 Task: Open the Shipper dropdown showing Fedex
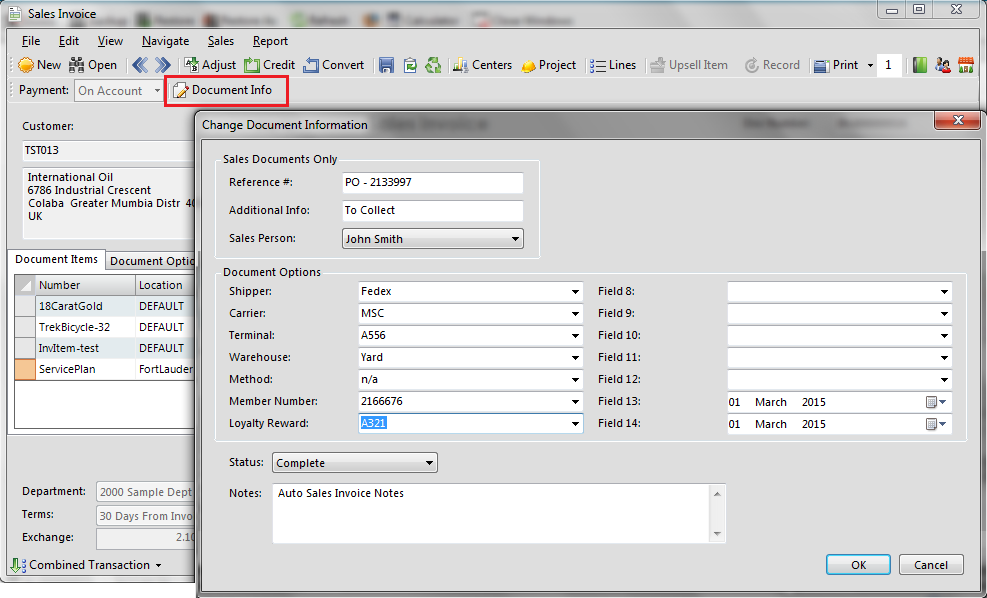pyautogui.click(x=575, y=292)
